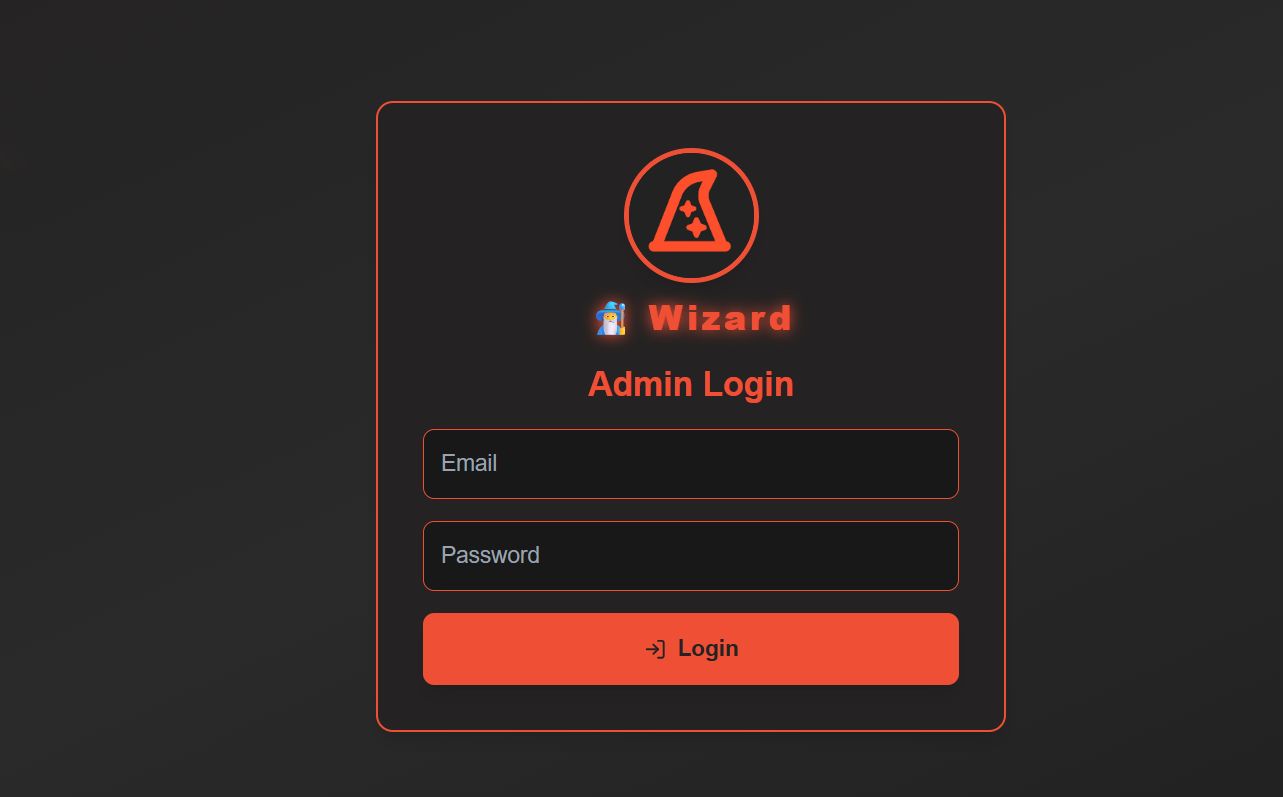
Task: Click the glowing Wizard title text
Action: pos(721,318)
